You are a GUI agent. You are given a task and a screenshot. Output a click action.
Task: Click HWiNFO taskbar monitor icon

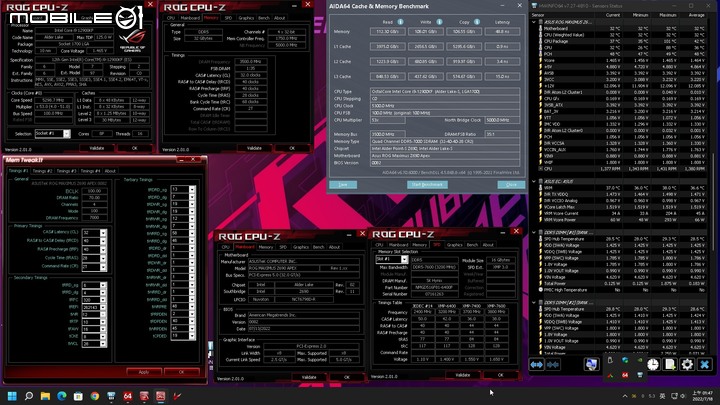(x=111, y=396)
